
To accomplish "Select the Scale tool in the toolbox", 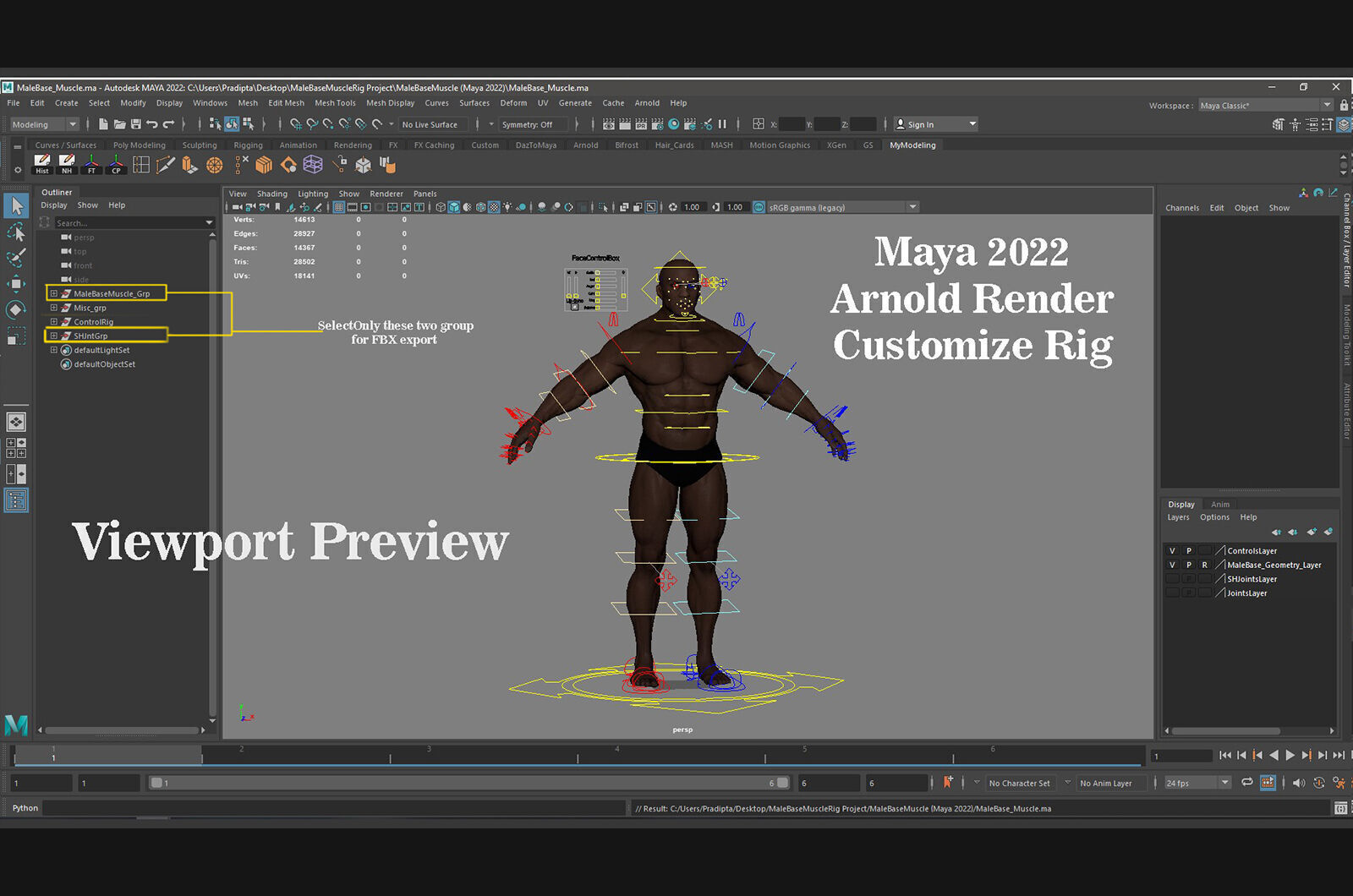I will click(x=16, y=336).
